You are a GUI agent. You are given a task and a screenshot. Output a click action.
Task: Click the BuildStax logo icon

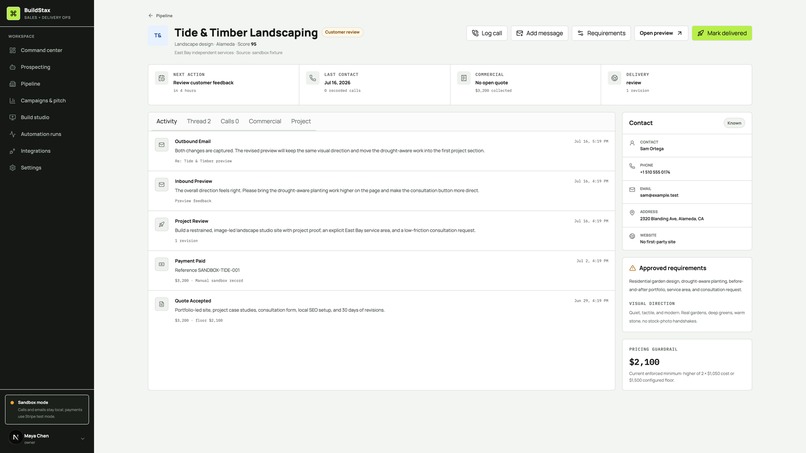(x=13, y=13)
